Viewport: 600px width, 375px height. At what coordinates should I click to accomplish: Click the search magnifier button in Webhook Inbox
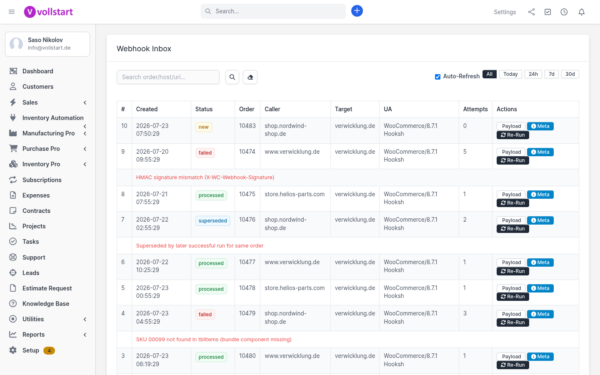(232, 77)
